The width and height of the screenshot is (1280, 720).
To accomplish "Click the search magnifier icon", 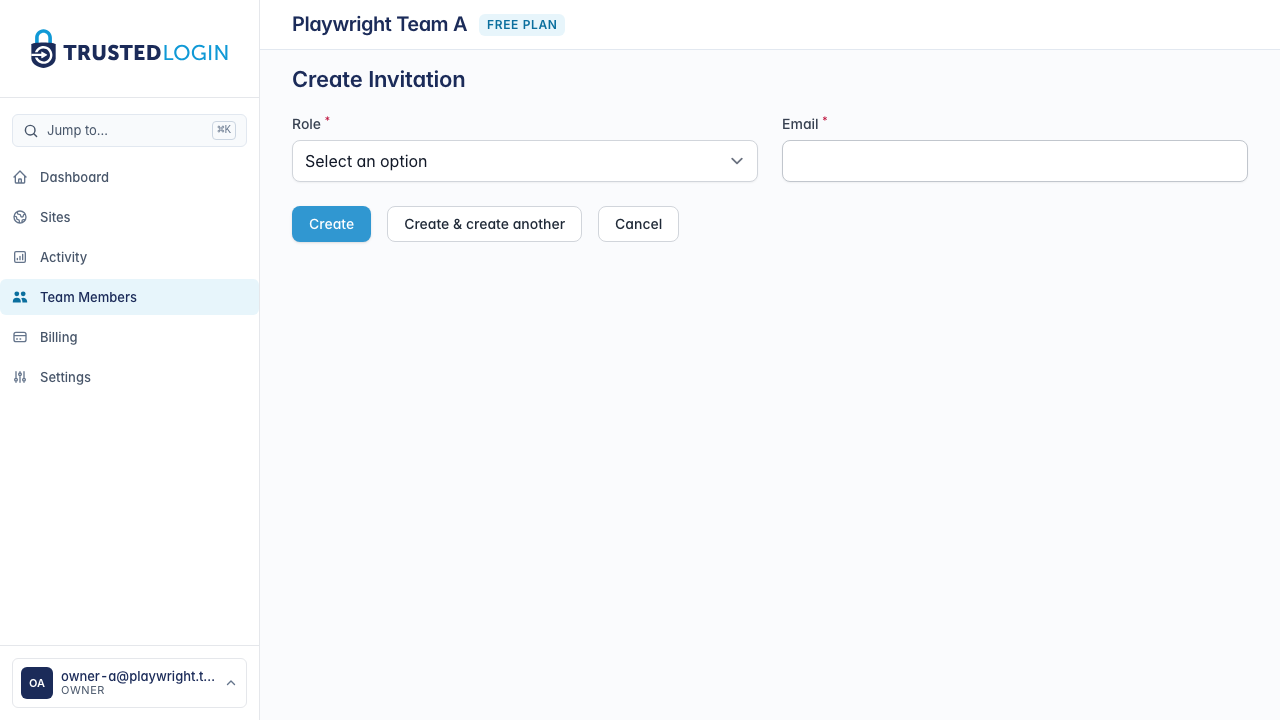I will coord(31,131).
